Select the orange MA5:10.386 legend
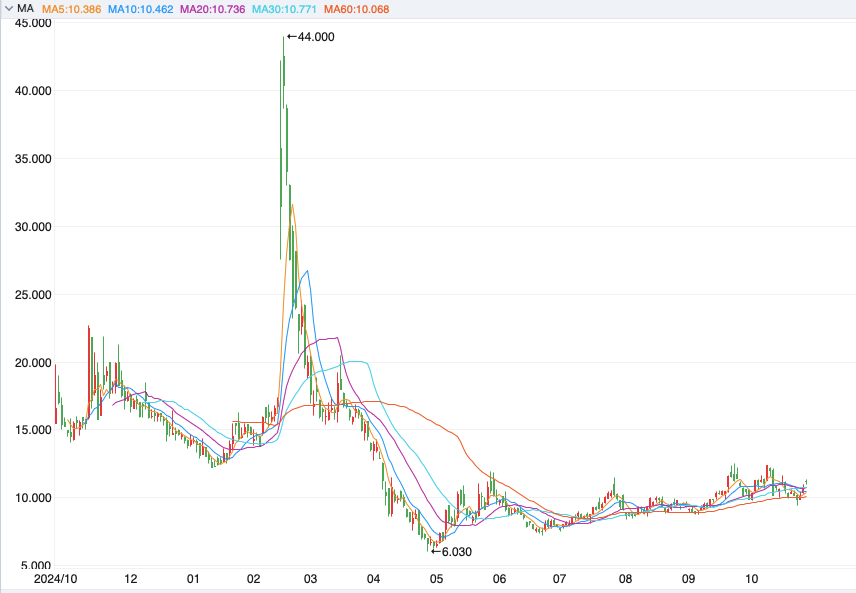This screenshot has width=856, height=593. pos(72,9)
